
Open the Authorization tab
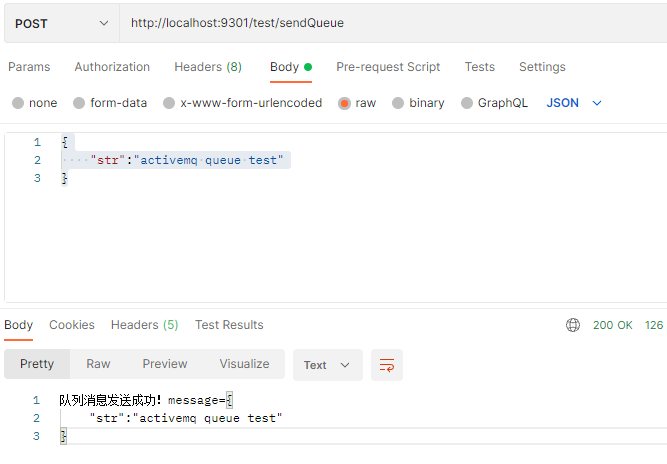112,67
